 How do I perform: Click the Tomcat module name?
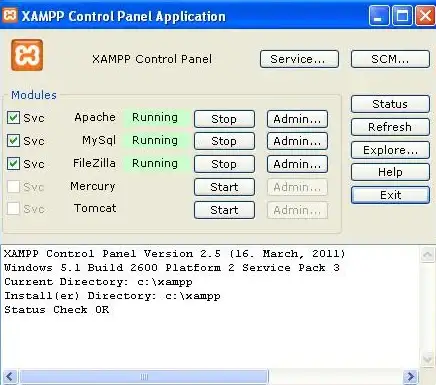95,208
